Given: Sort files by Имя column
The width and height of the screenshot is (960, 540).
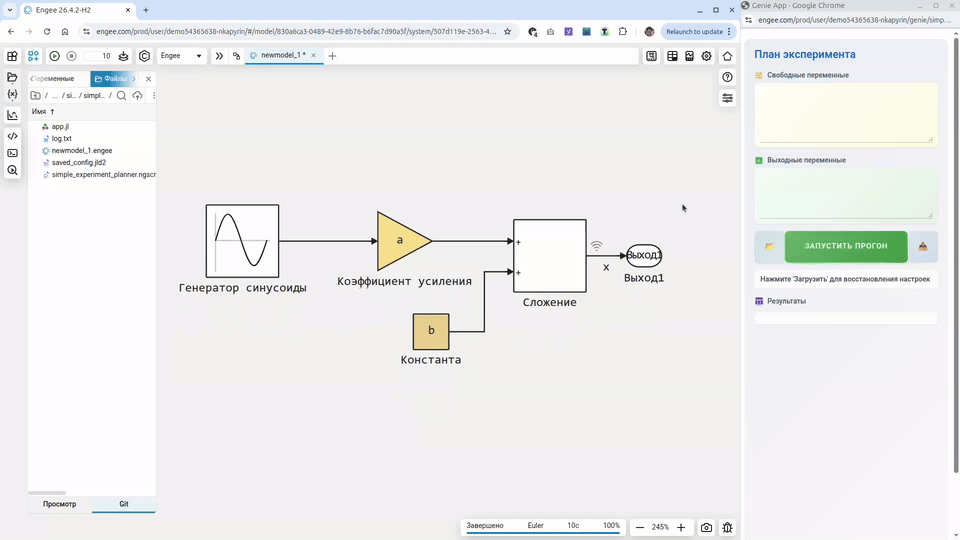Looking at the screenshot, I should [x=43, y=111].
